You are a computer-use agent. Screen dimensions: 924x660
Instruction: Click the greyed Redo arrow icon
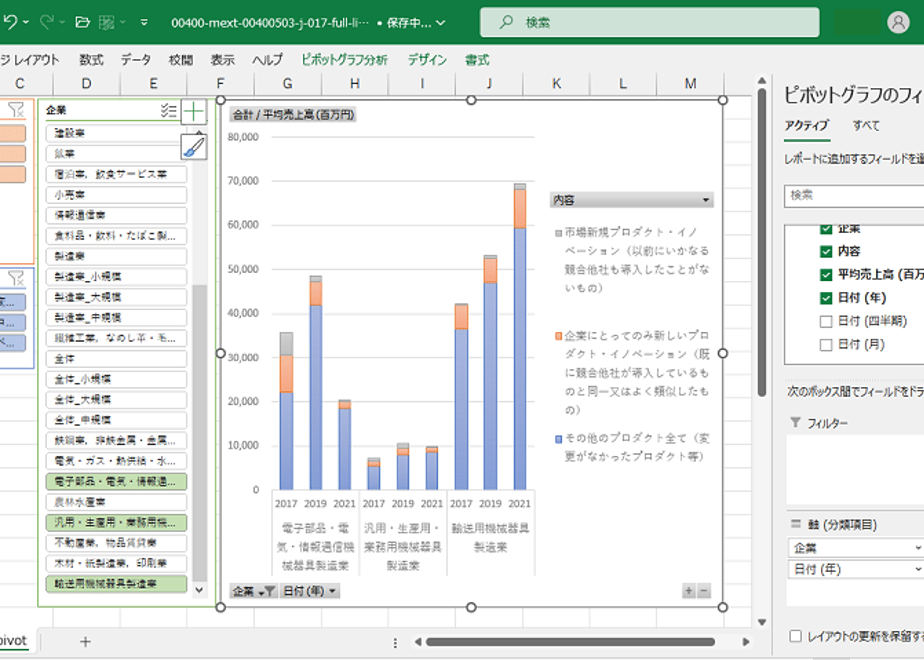47,22
